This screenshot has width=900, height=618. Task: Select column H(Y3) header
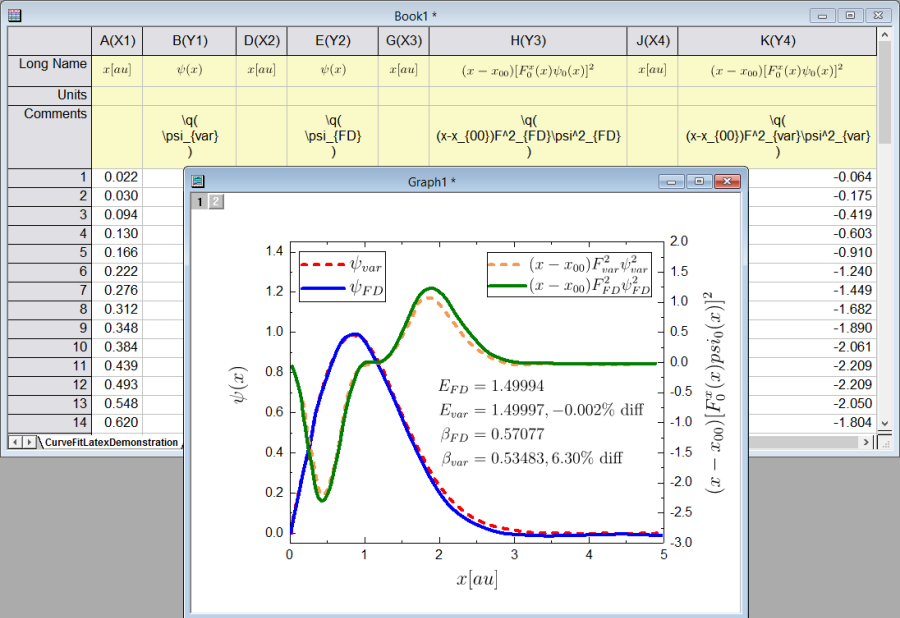pyautogui.click(x=528, y=41)
